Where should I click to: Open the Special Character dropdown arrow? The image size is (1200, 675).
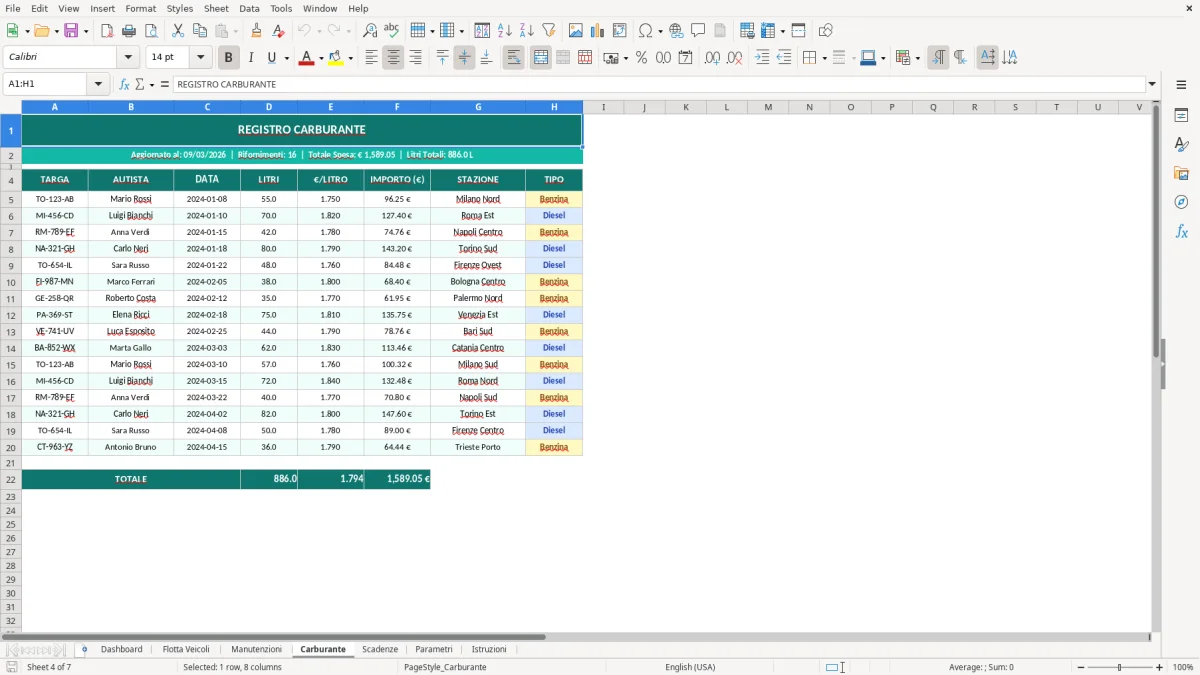661,31
